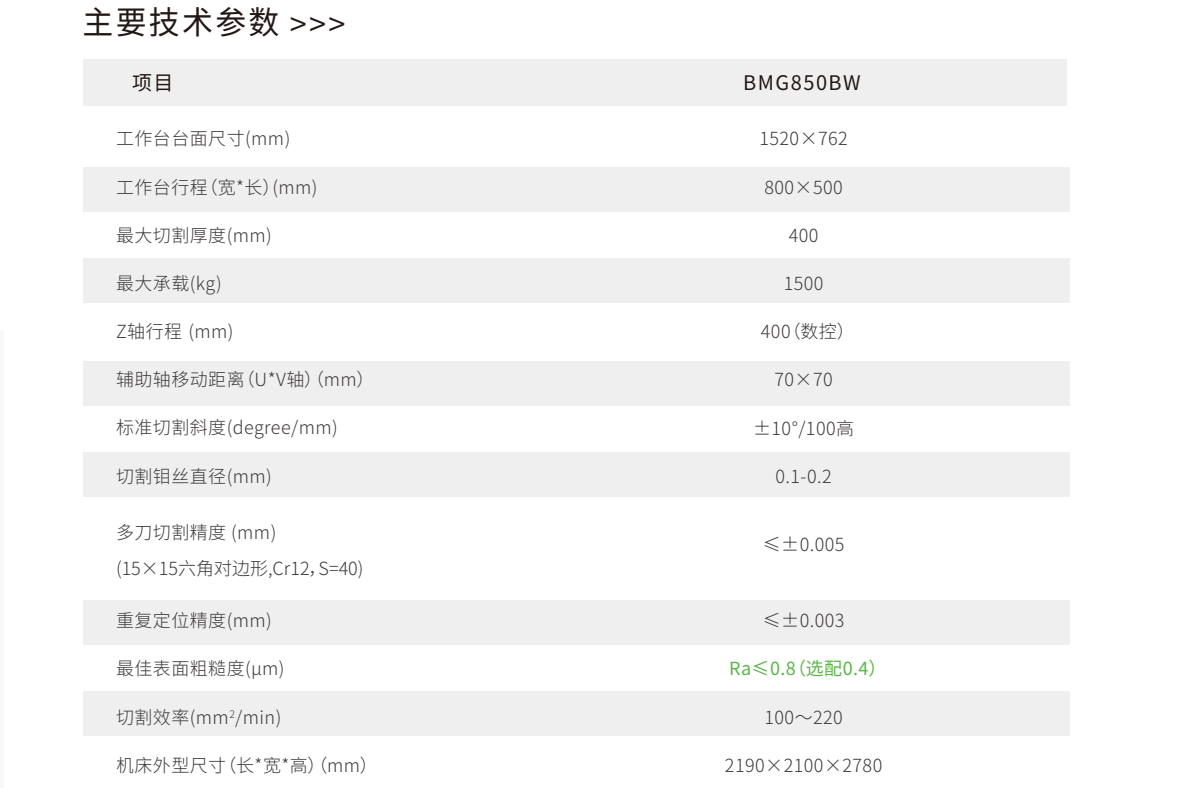Select the 工作台台面尺寸(mm) row label
1200x788 pixels.
pos(203,139)
